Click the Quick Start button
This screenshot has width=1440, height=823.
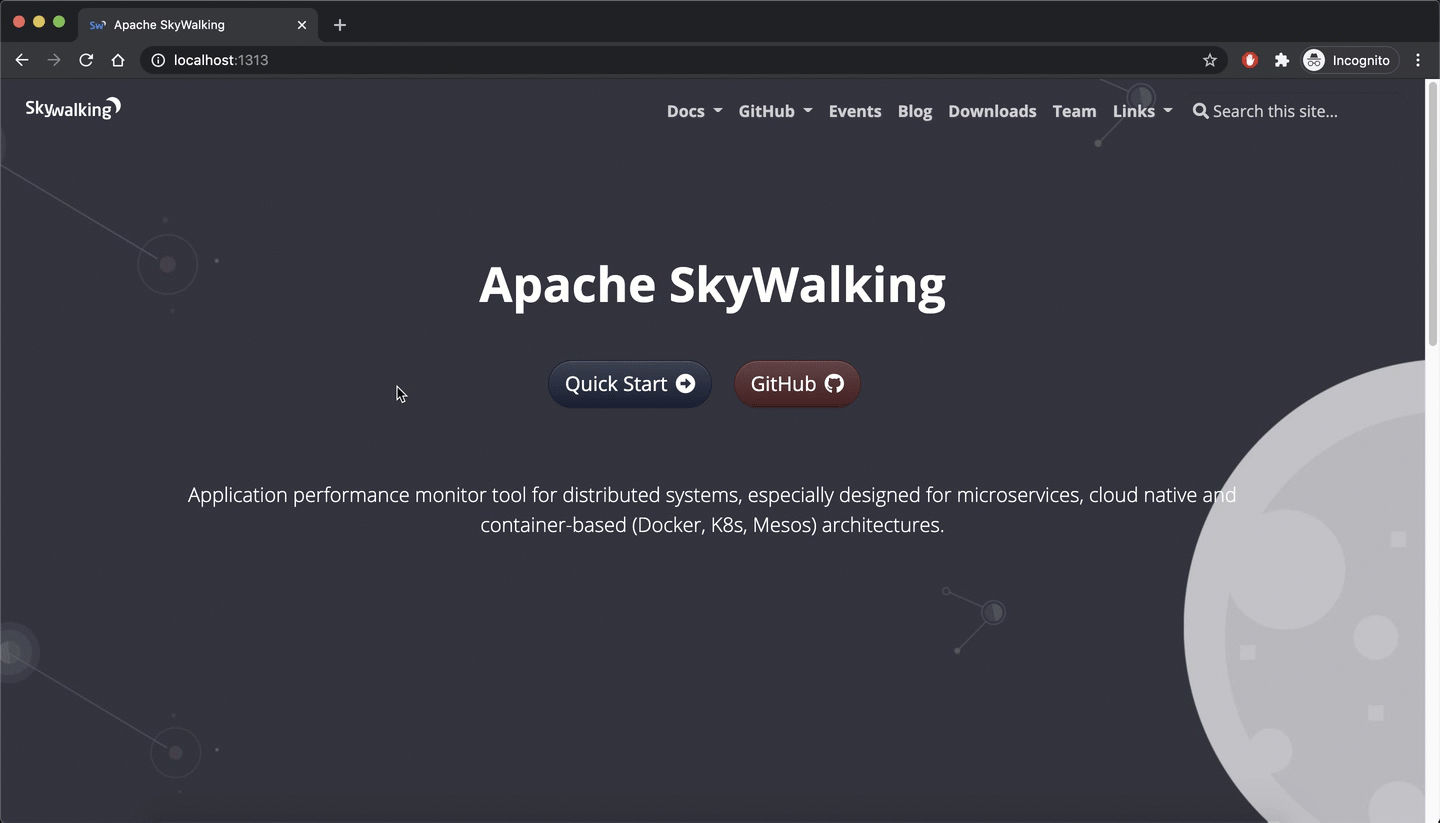pos(630,384)
